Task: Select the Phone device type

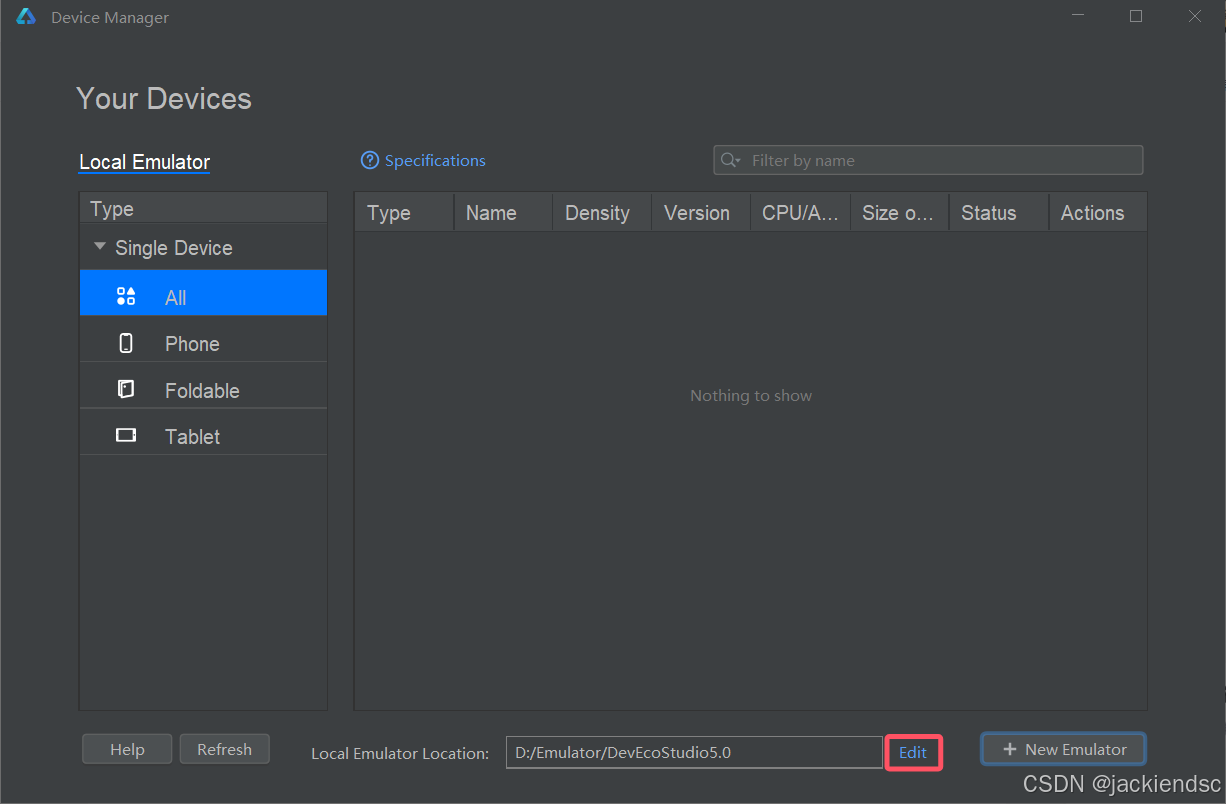Action: (x=203, y=339)
